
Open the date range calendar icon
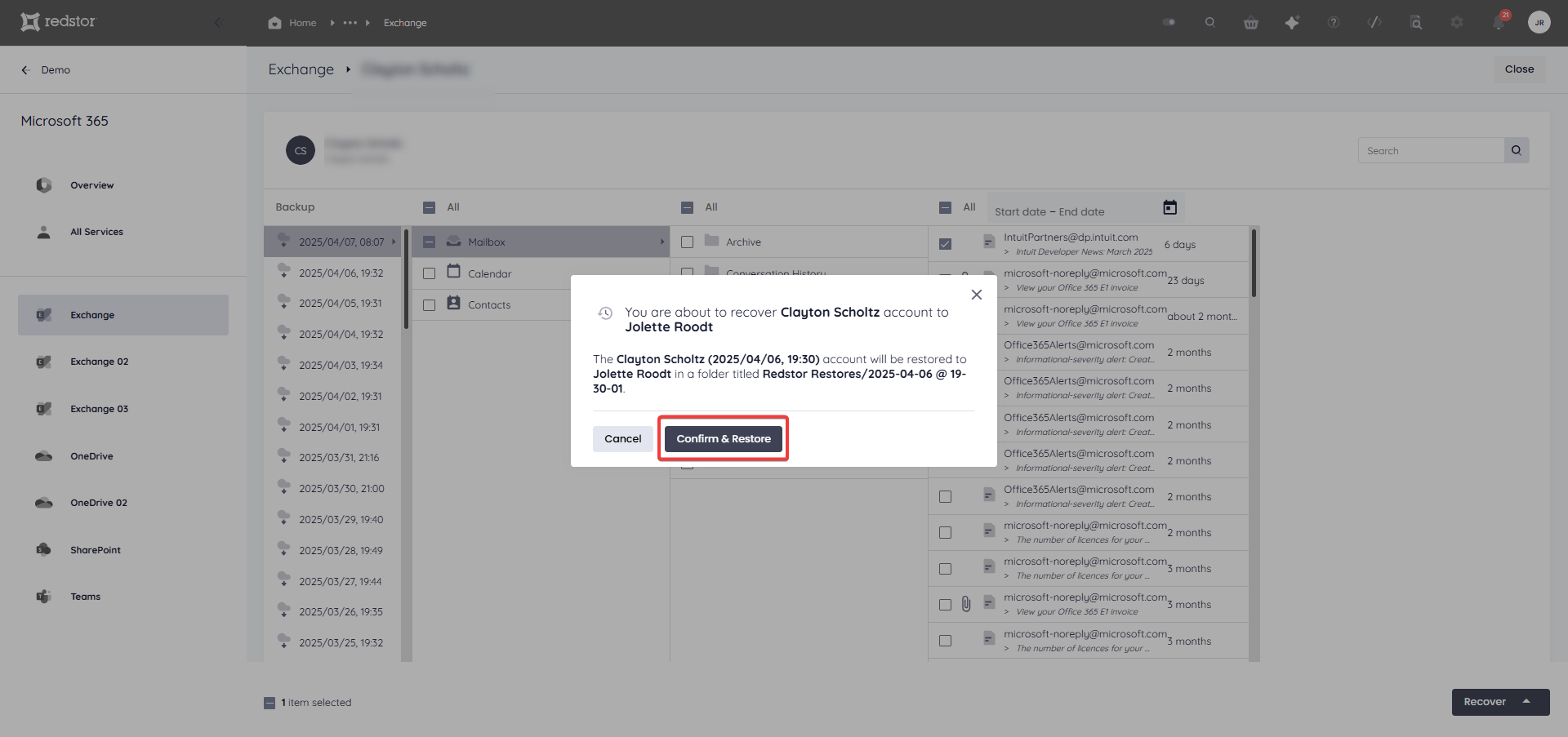(x=1169, y=208)
